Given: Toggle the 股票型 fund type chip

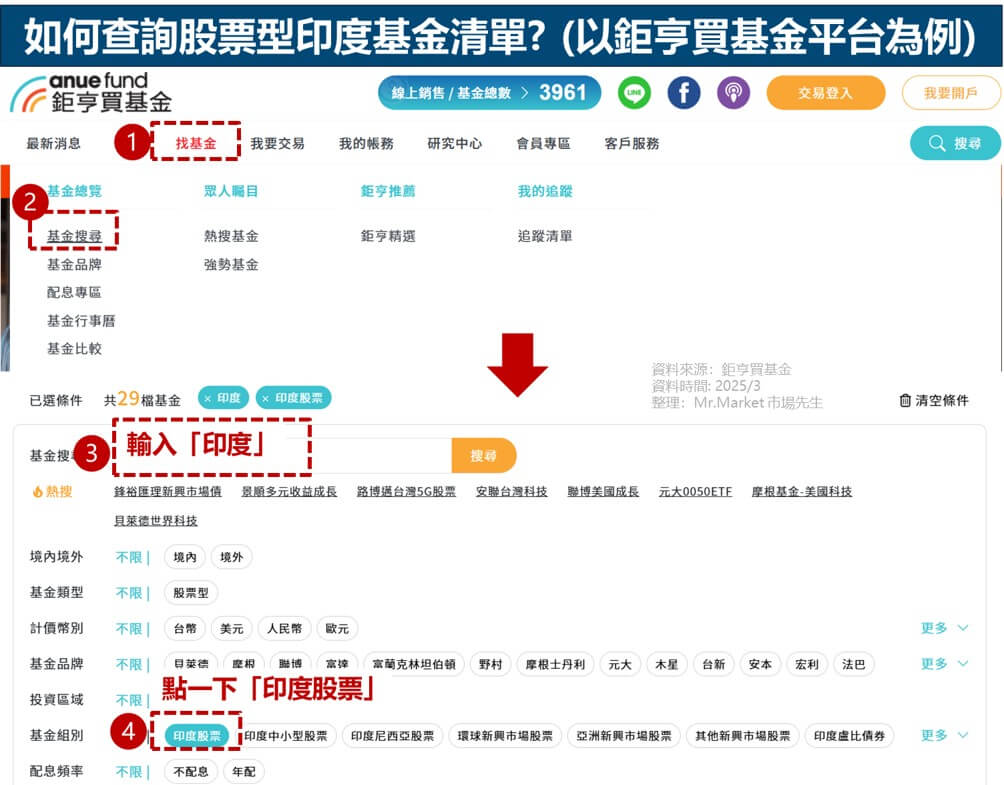Looking at the screenshot, I should pyautogui.click(x=190, y=593).
